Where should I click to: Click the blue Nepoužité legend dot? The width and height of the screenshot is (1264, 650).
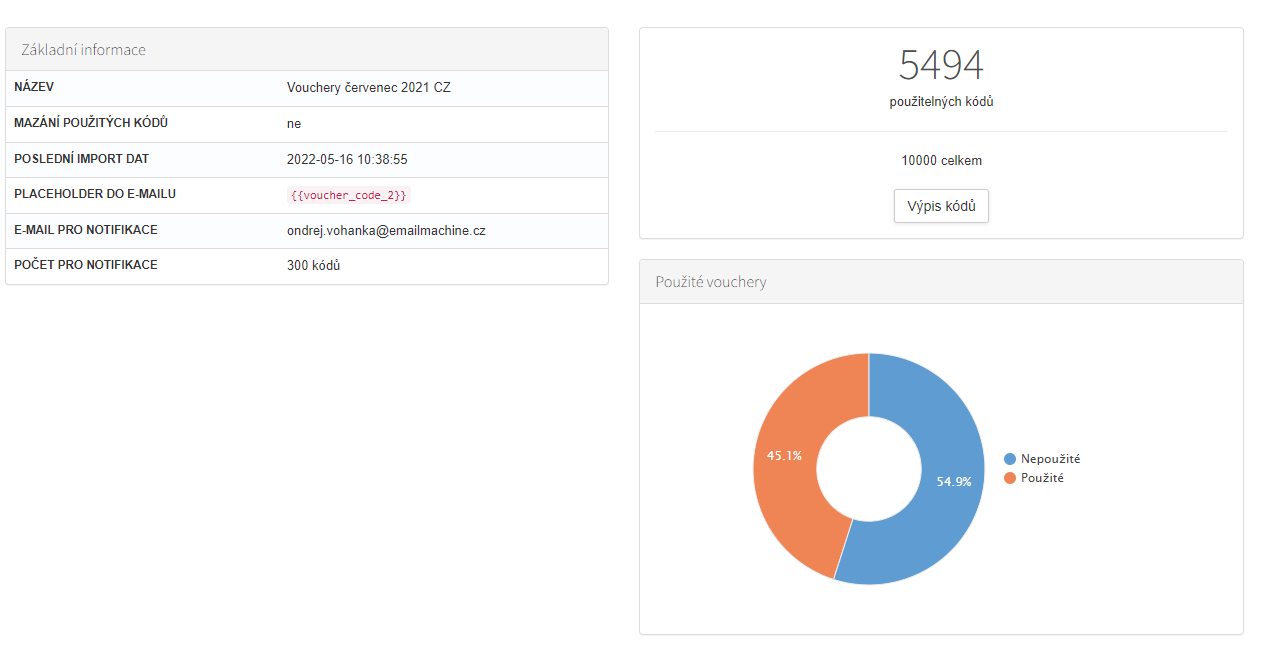click(x=1010, y=459)
